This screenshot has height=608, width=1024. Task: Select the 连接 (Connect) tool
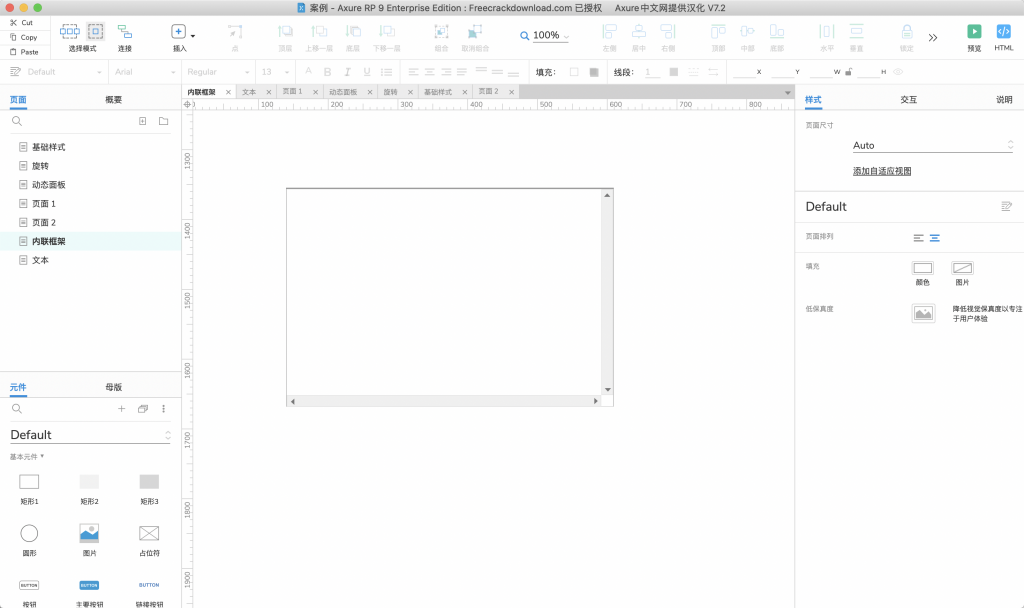pyautogui.click(x=125, y=32)
